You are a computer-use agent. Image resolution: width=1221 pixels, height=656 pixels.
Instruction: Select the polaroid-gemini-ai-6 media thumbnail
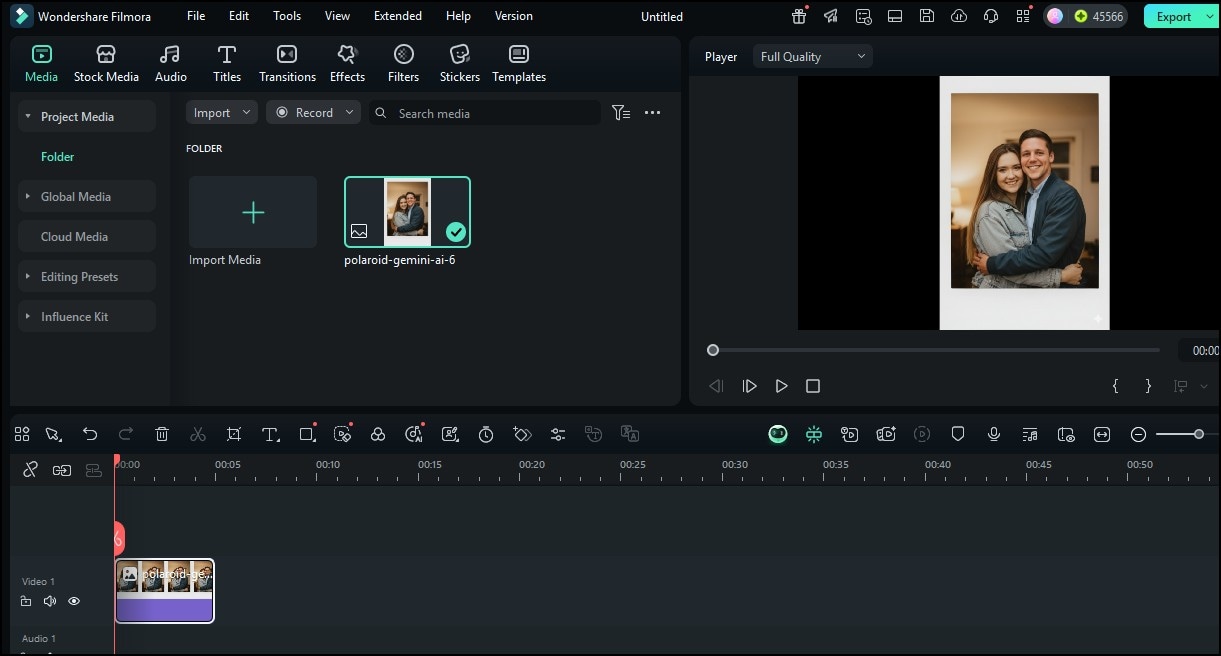point(406,211)
